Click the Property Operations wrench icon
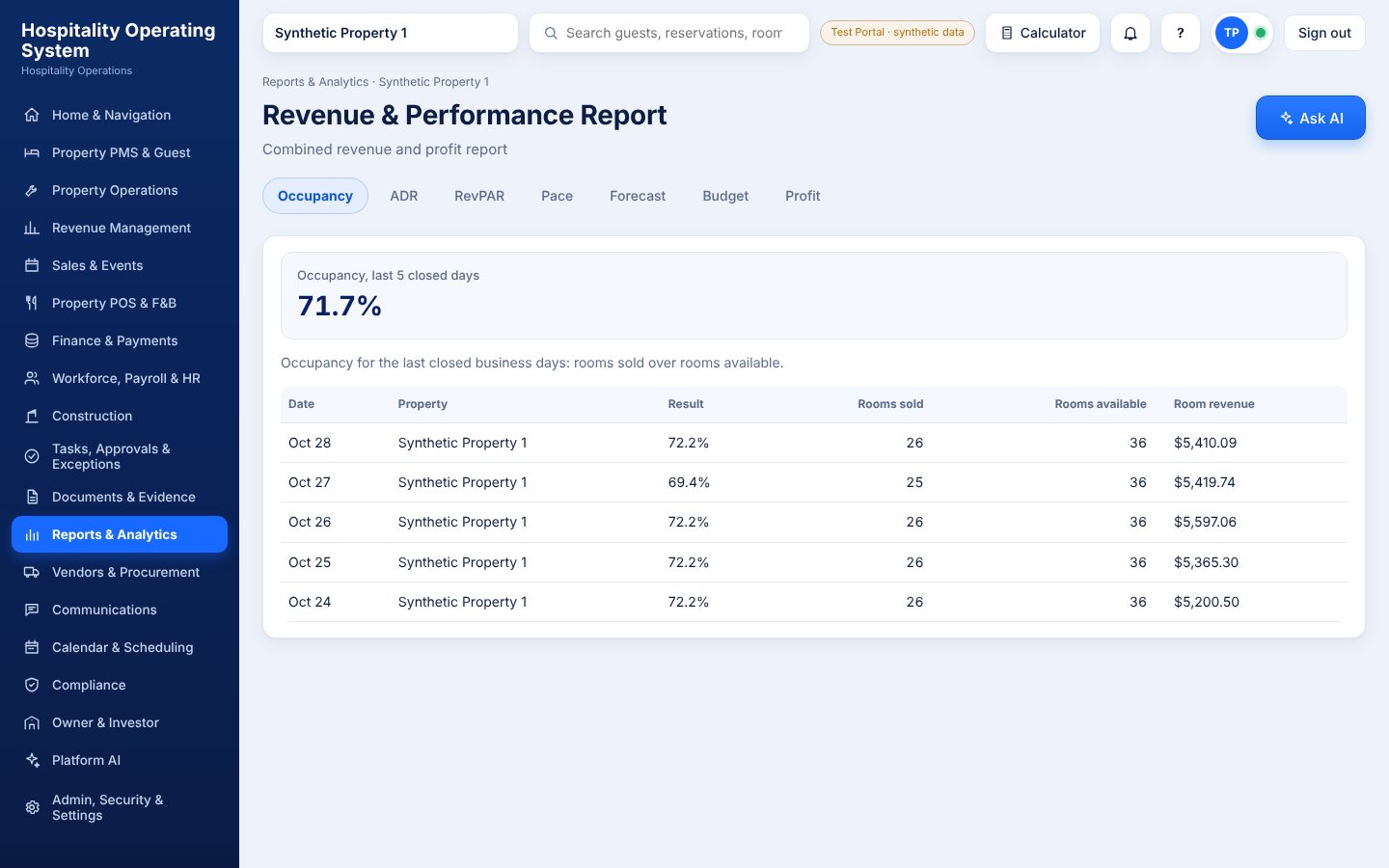 32,190
